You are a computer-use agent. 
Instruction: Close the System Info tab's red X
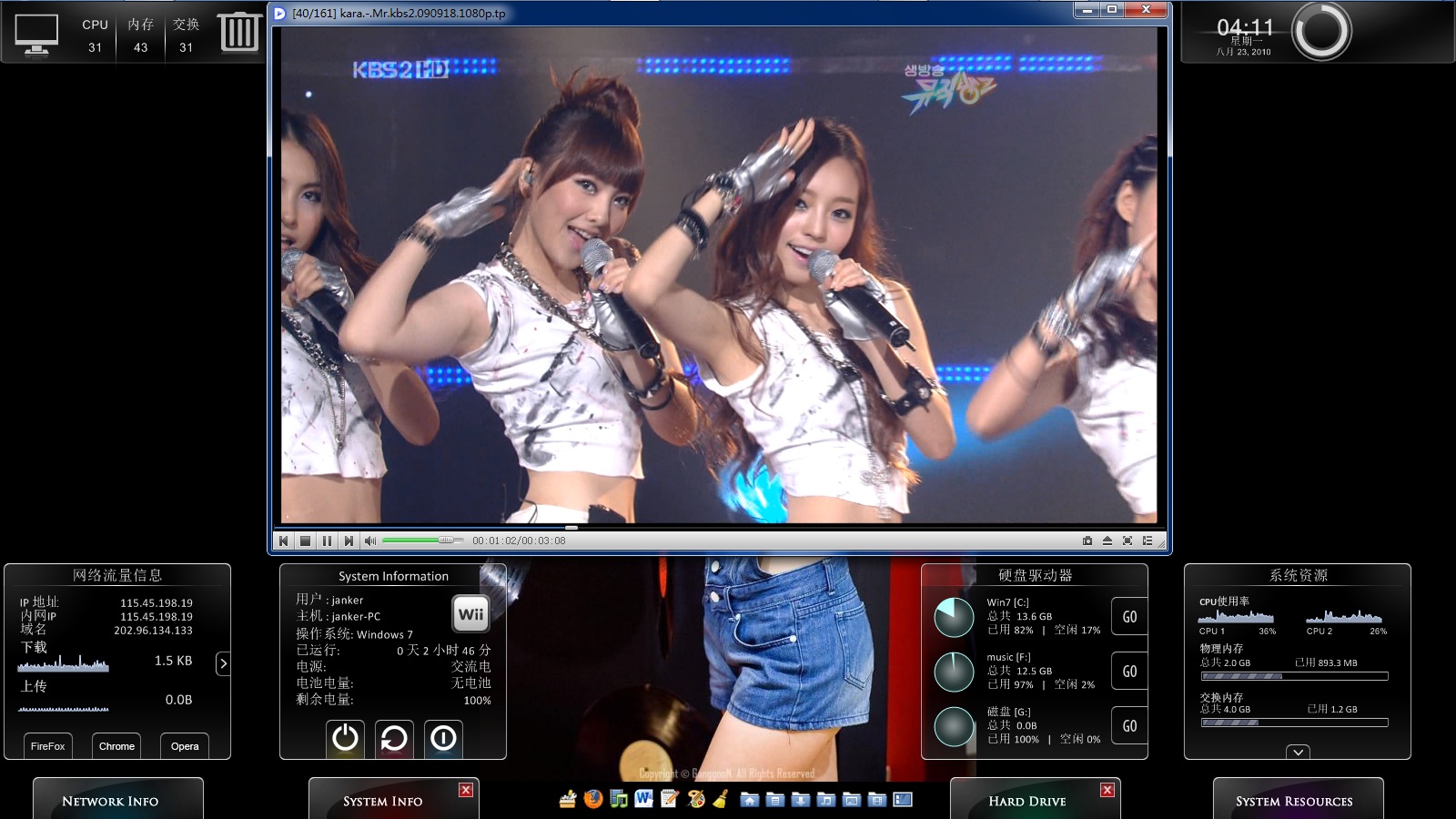coord(466,790)
